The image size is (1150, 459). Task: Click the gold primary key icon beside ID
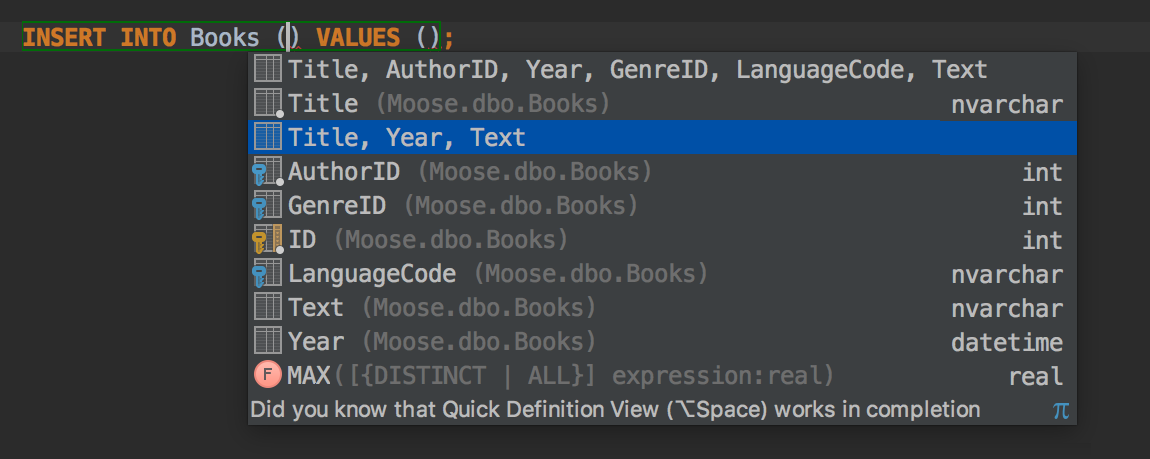click(x=267, y=240)
